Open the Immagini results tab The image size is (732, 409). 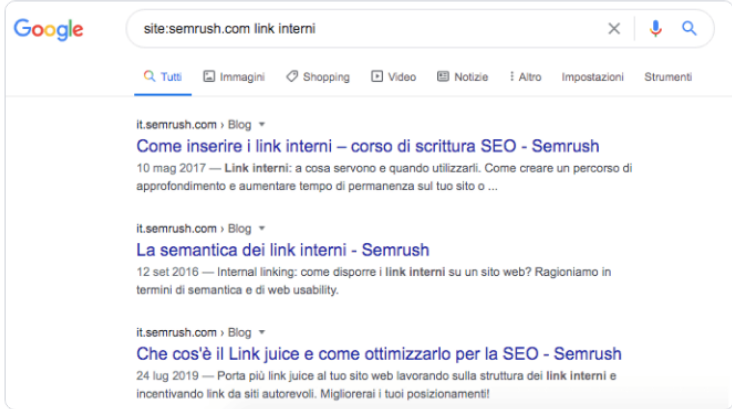(x=234, y=77)
